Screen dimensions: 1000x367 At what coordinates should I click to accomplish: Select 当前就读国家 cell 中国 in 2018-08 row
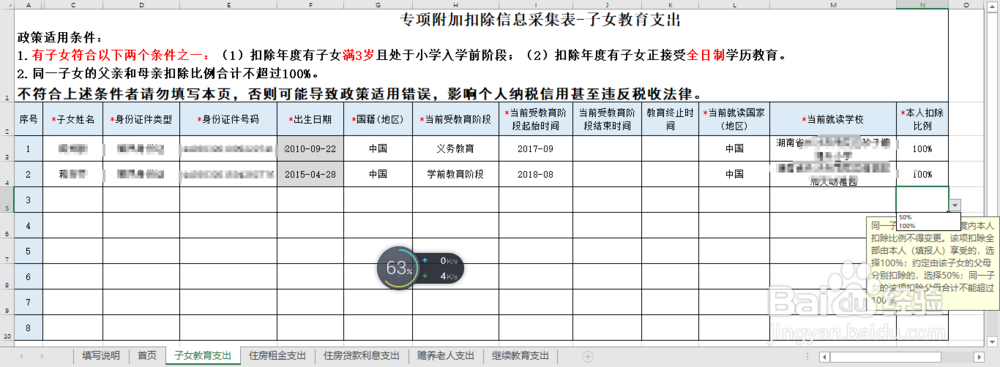[x=733, y=174]
